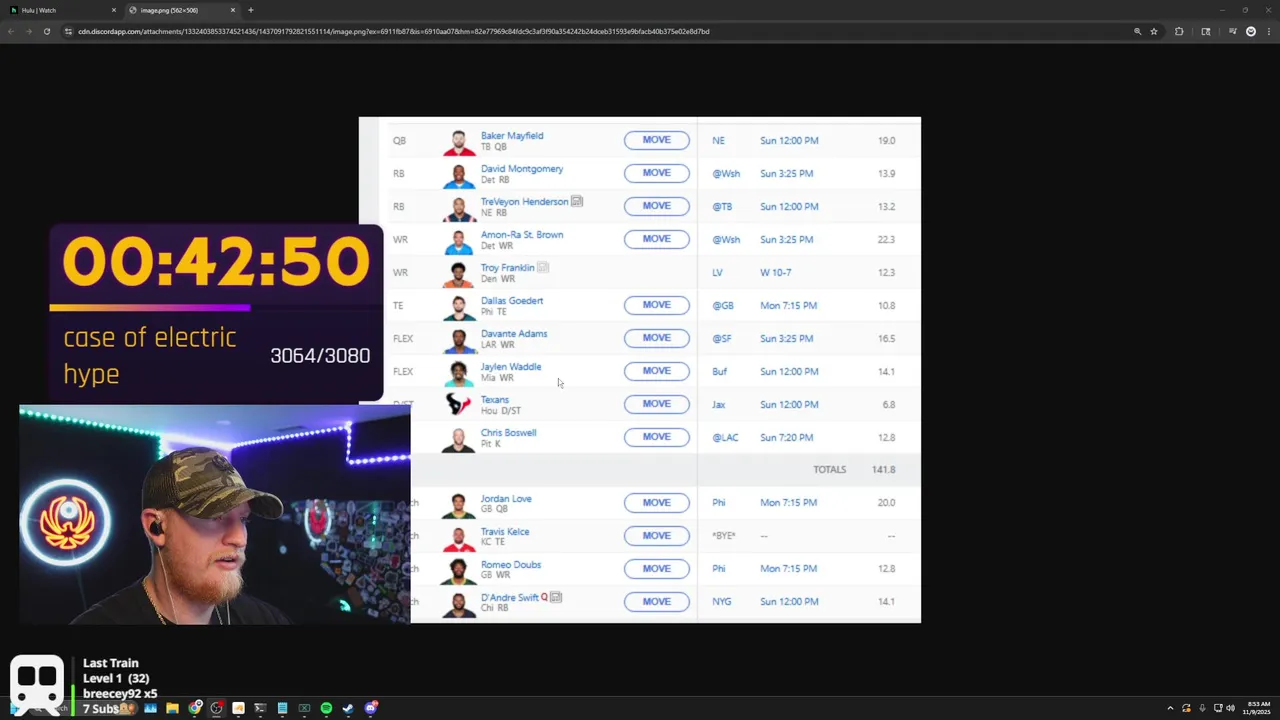Click MOVE for Jaylen Waddle

[x=657, y=371]
